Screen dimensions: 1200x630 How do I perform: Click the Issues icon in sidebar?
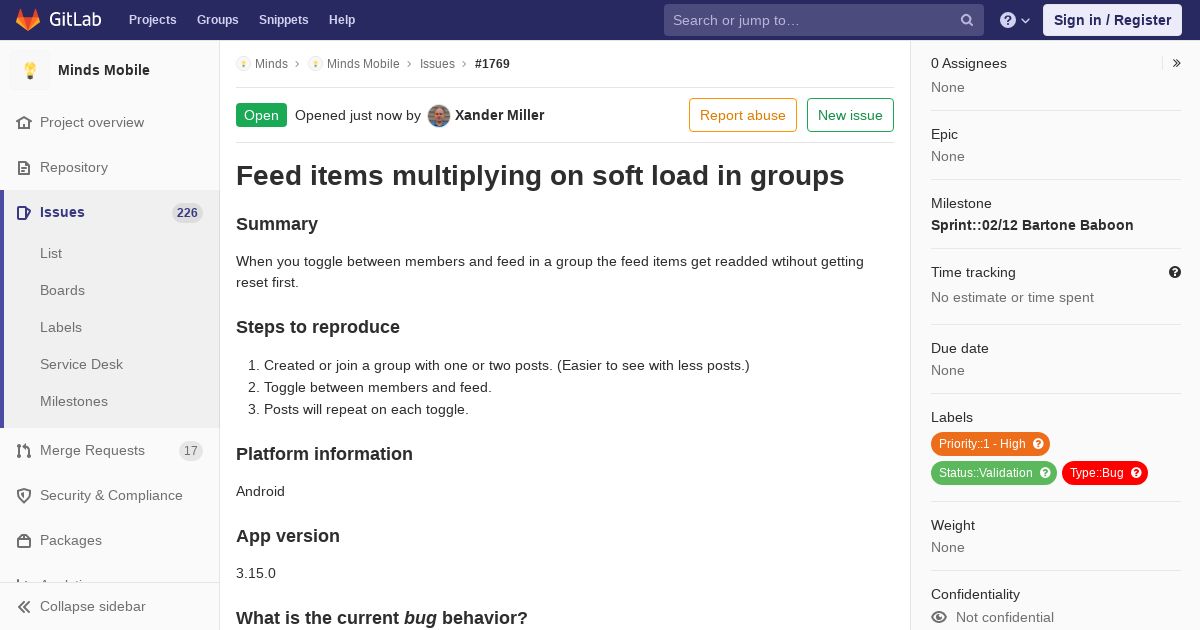coord(24,212)
